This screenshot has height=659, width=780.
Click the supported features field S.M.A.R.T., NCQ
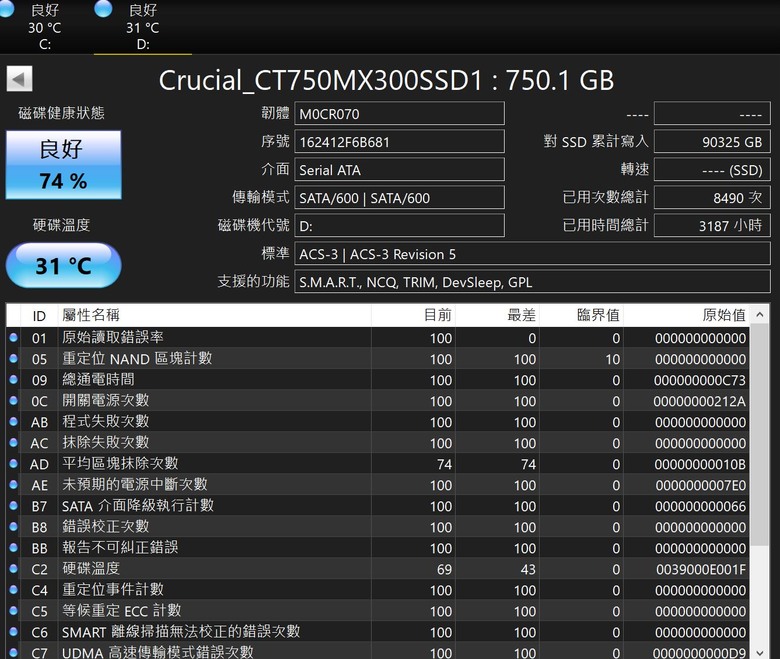point(532,282)
